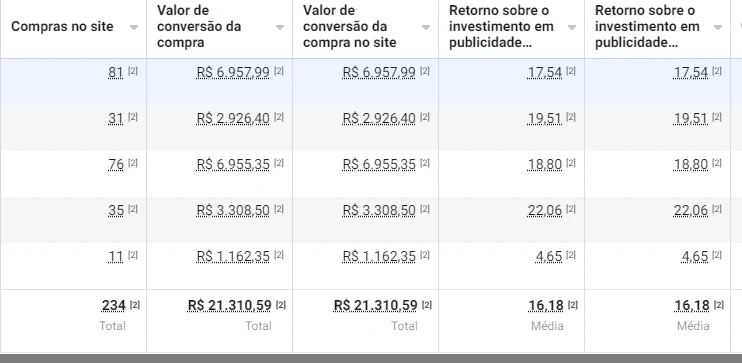
Task: Click the footnote [2] beside first ROAS 22,06
Action: click(x=571, y=209)
